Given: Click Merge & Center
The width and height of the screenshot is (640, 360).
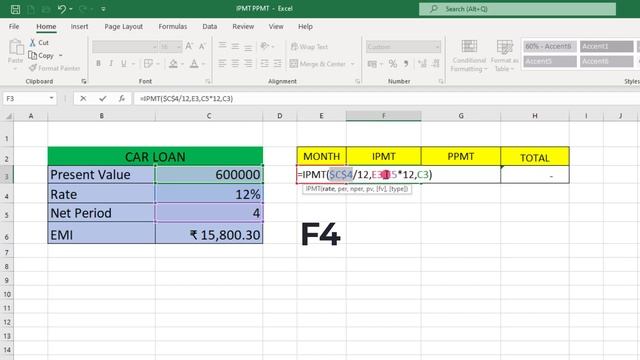Looking at the screenshot, I should click(318, 64).
